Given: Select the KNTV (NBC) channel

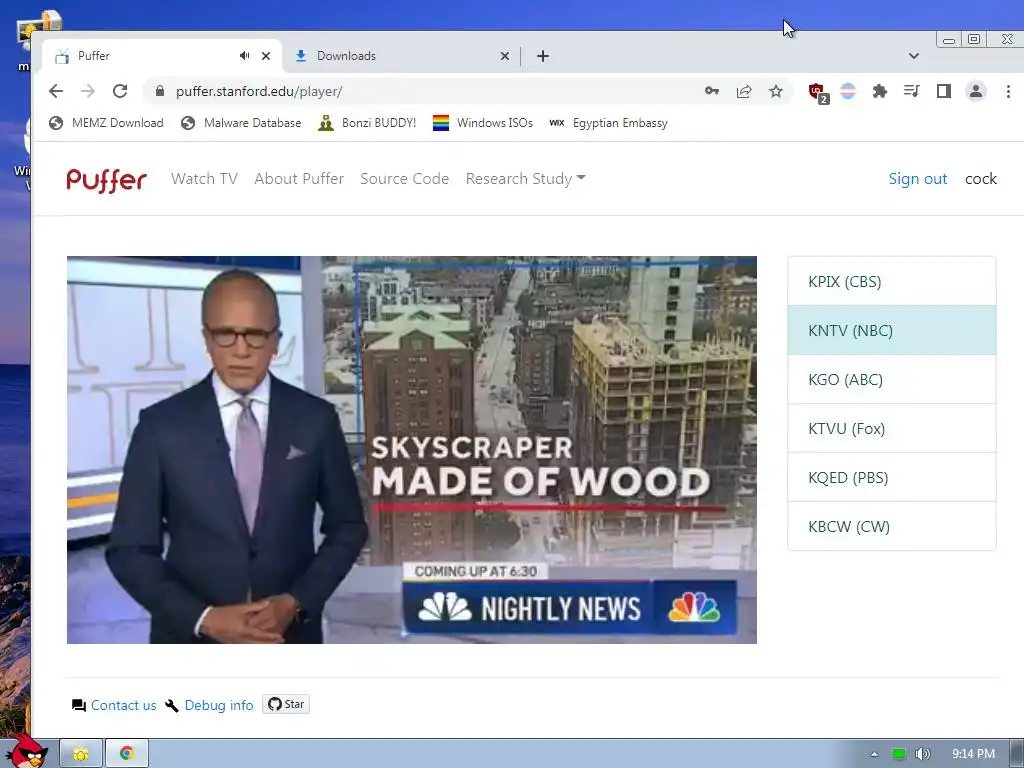Looking at the screenshot, I should (x=891, y=330).
